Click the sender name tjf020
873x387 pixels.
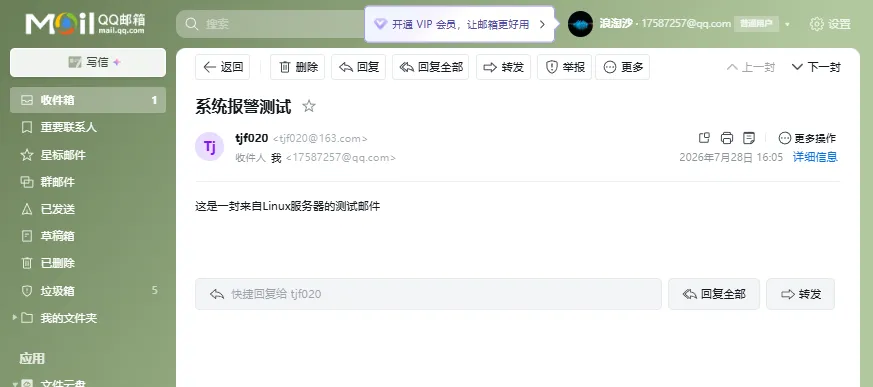252,138
